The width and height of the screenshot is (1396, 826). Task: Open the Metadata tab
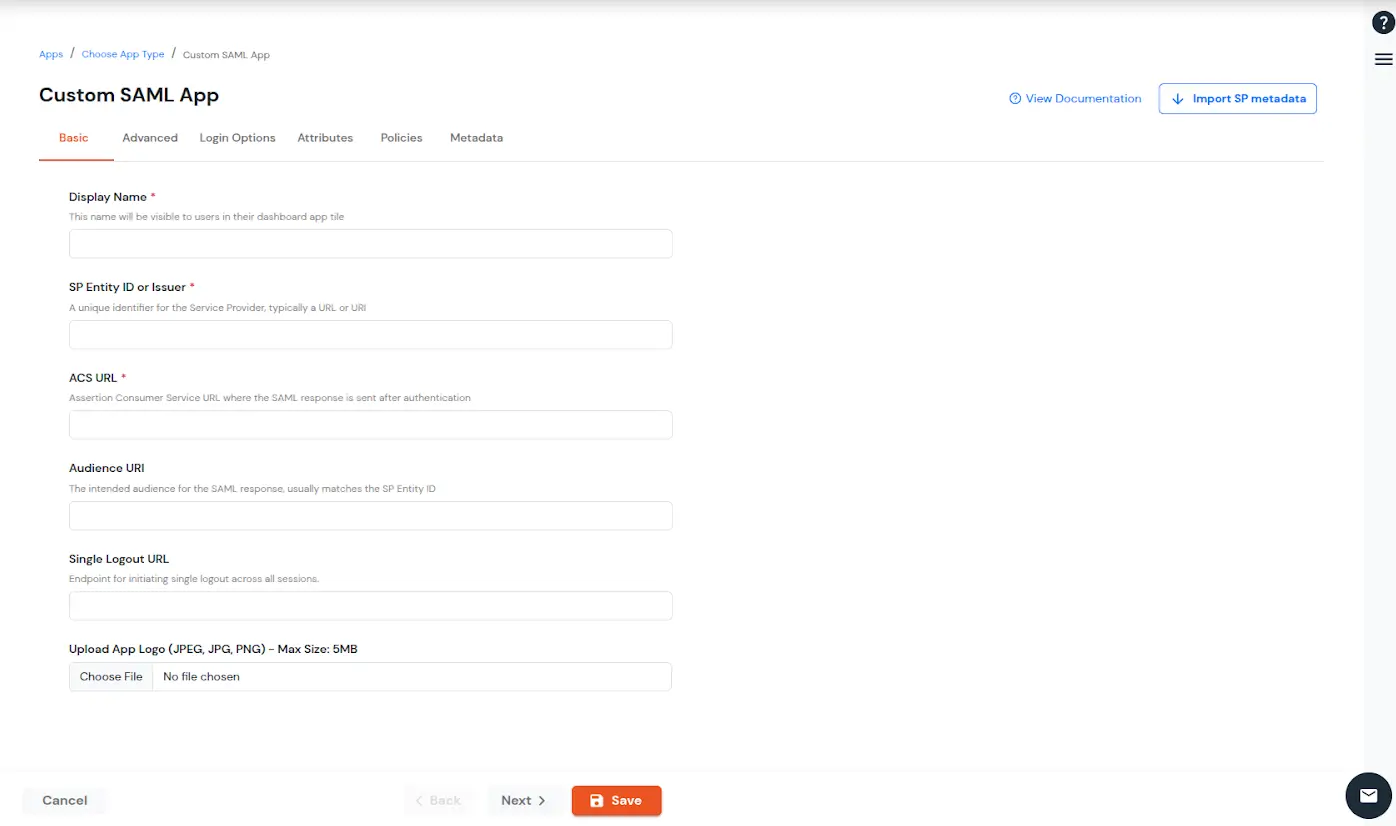(476, 137)
